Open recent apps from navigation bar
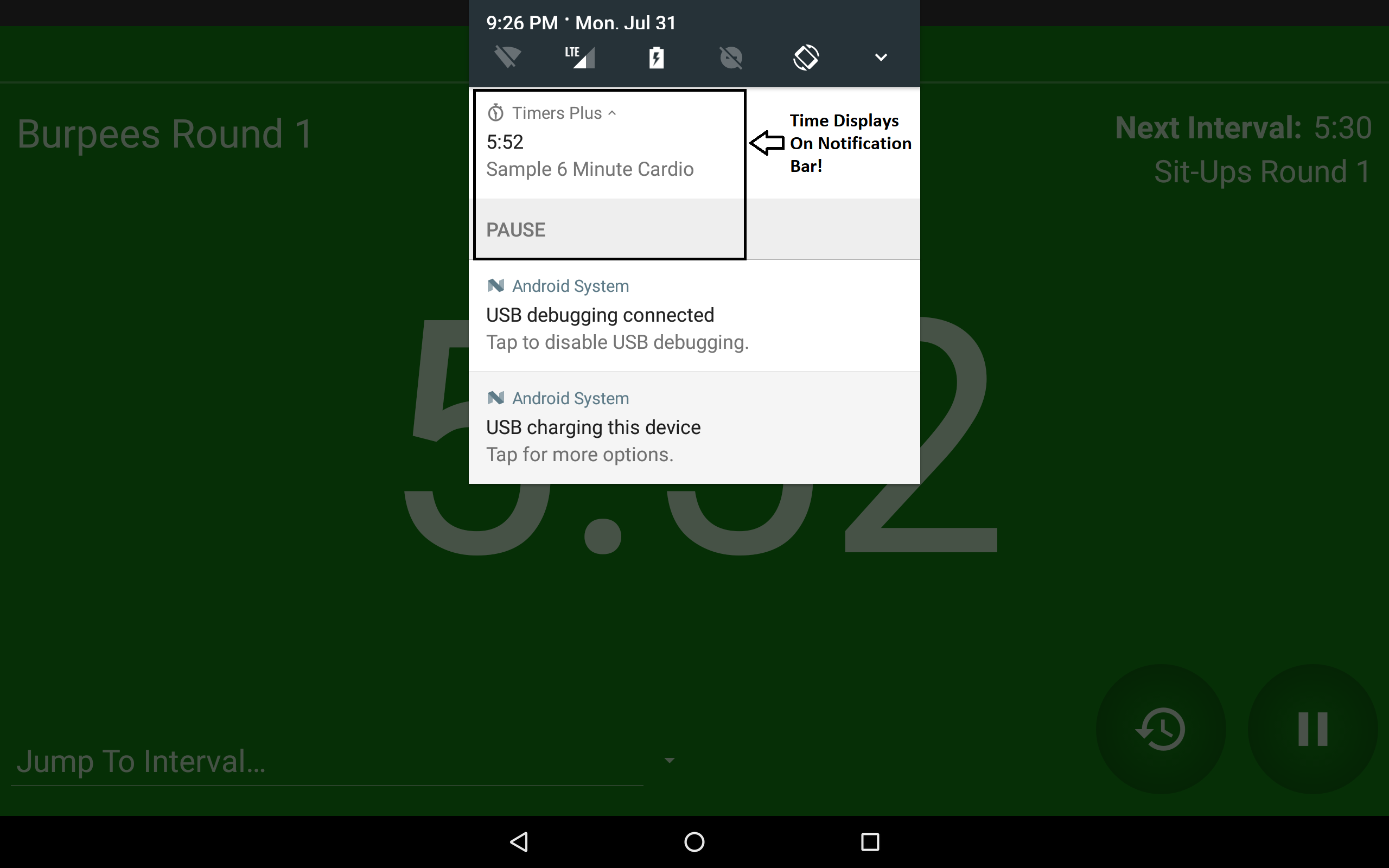1389x868 pixels. [870, 842]
